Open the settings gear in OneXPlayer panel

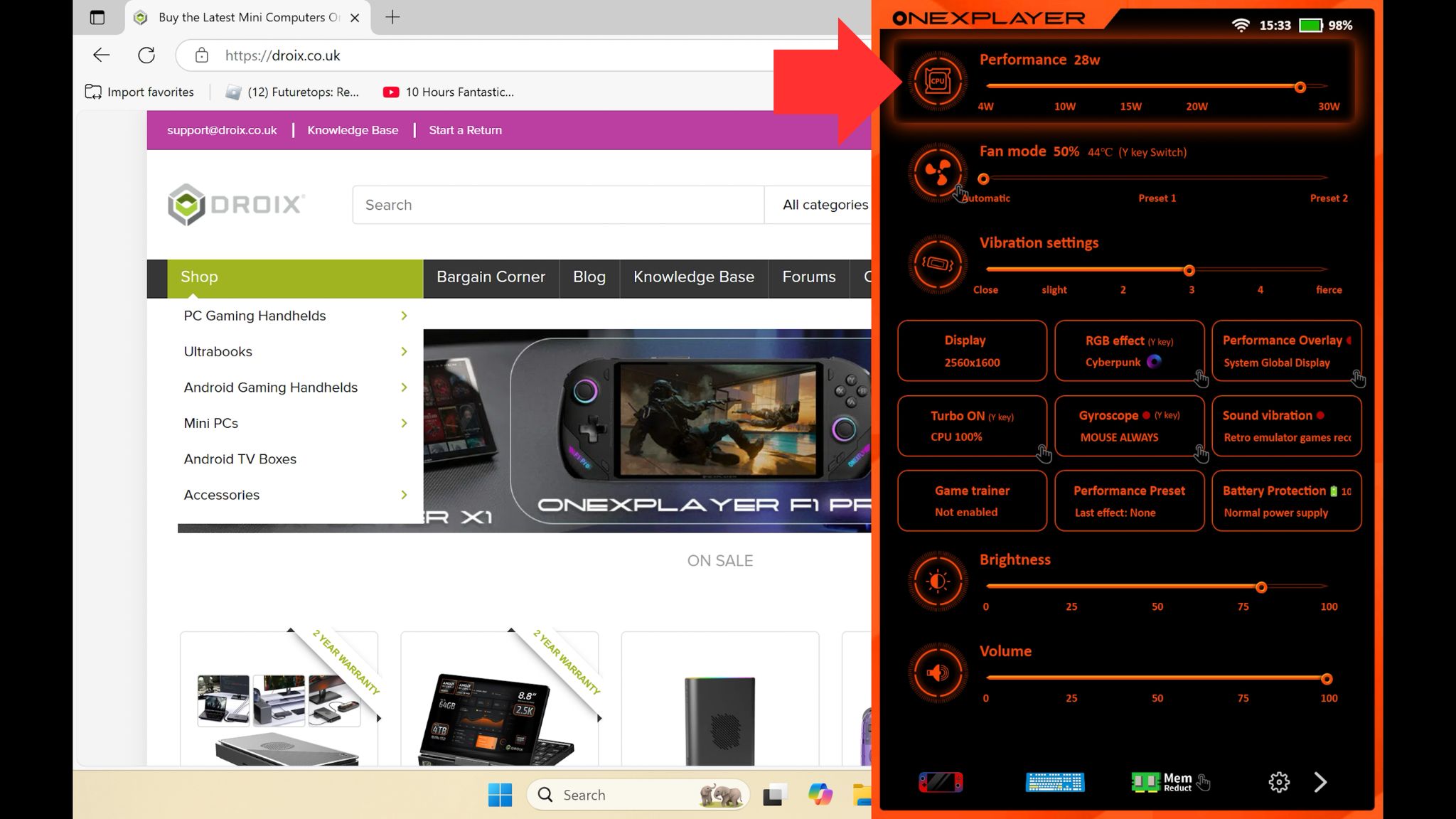[1278, 782]
